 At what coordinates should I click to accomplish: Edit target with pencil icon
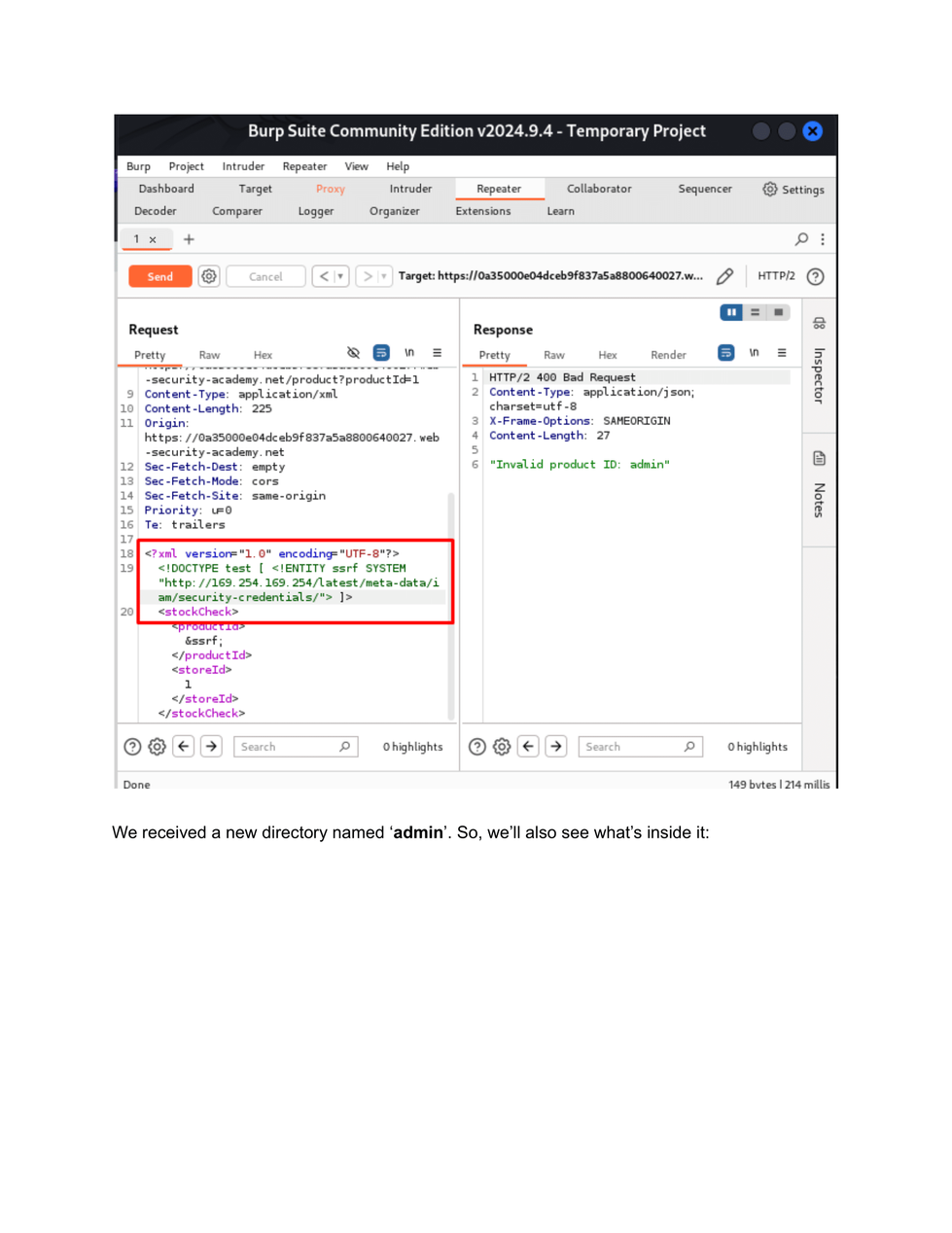point(724,276)
